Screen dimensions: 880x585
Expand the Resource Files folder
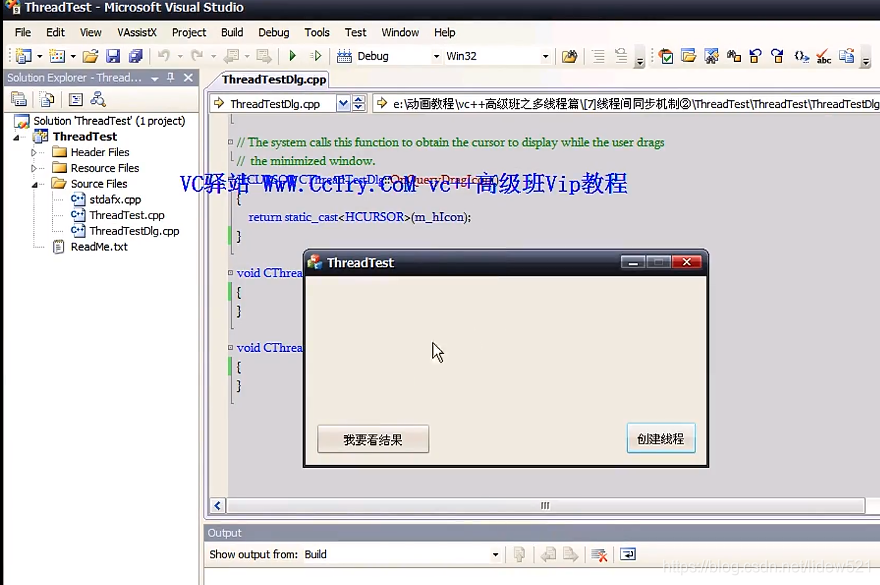pyautogui.click(x=33, y=168)
